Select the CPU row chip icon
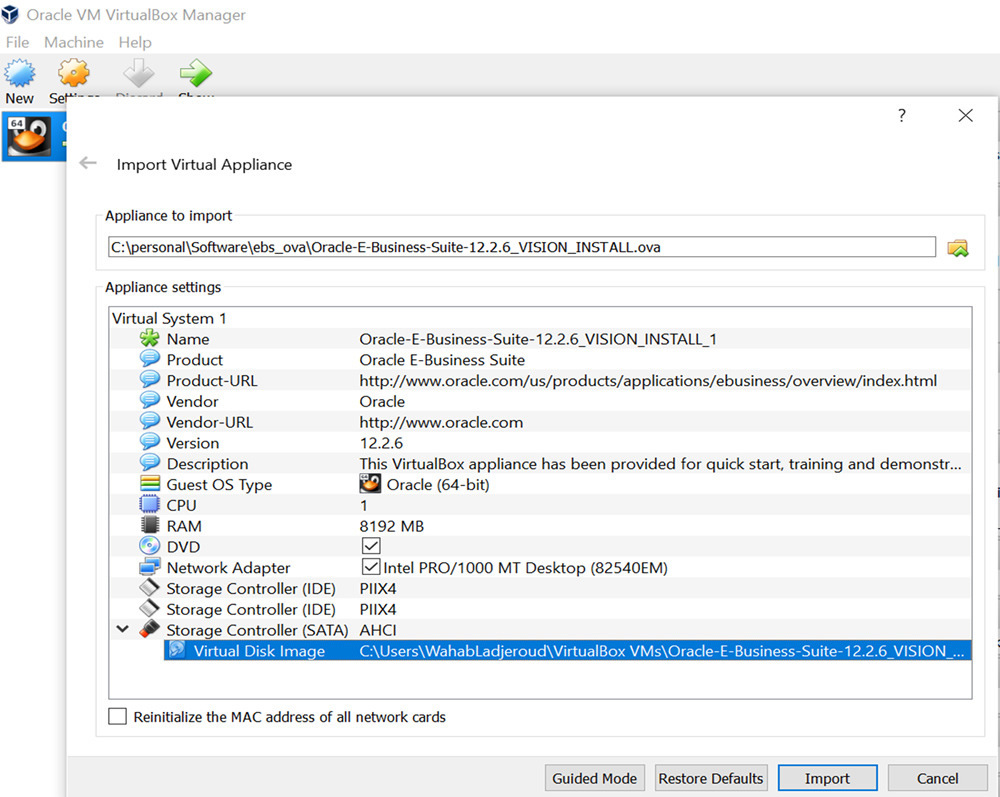This screenshot has width=1000, height=797. click(150, 505)
